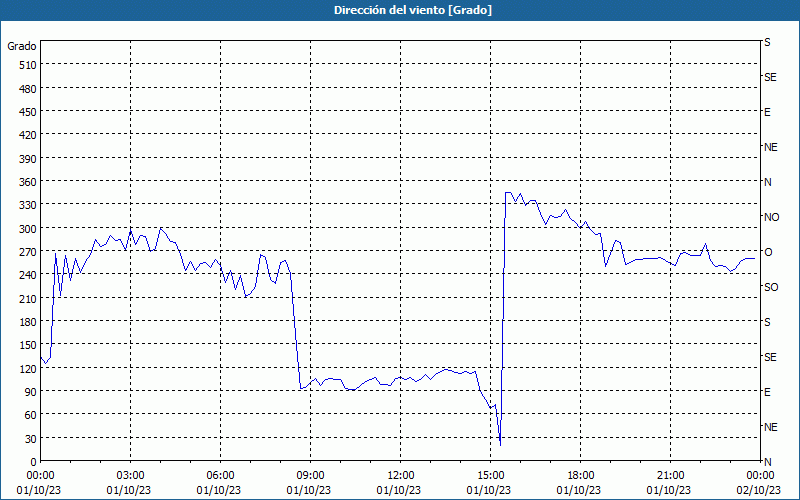Viewport: 800px width, 500px height.
Task: Click the 'O' compass label level with 270
Action: pyautogui.click(x=768, y=252)
